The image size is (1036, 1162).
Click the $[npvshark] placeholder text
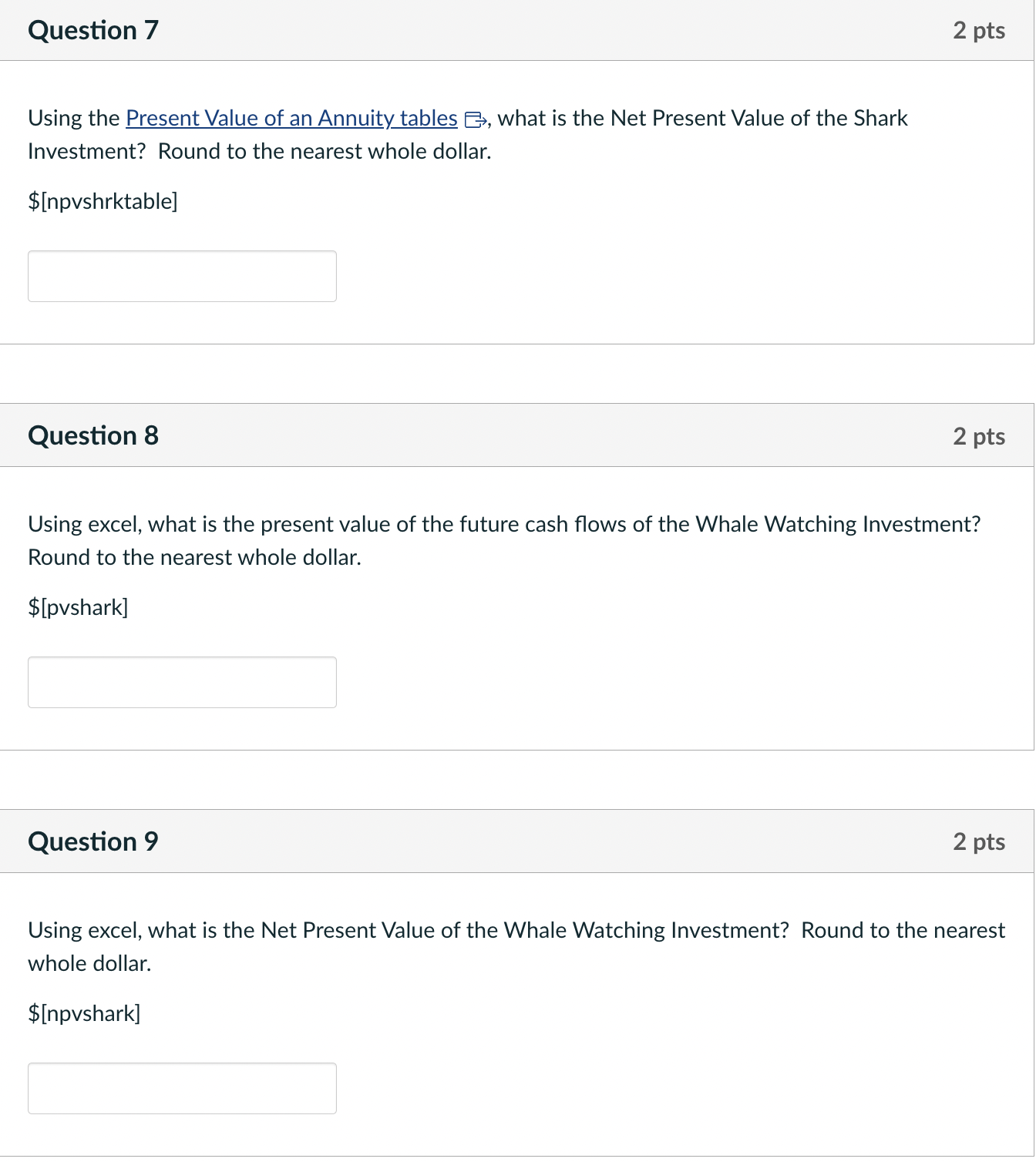pos(85,1013)
